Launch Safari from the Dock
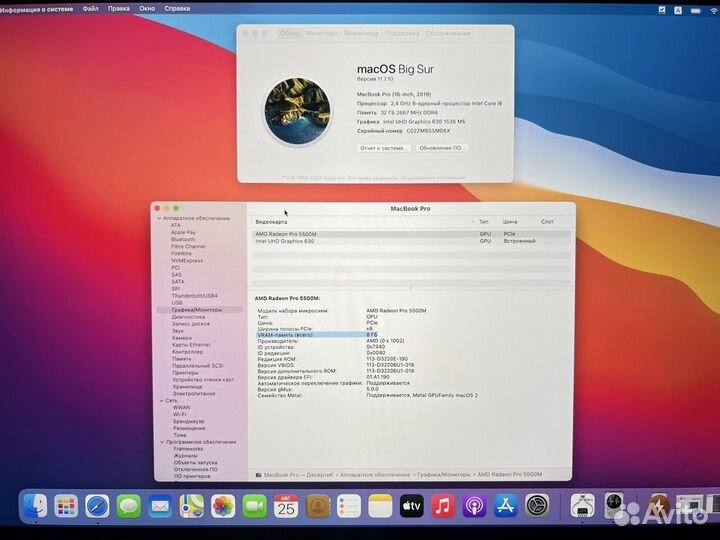The width and height of the screenshot is (720, 540). pos(97,506)
